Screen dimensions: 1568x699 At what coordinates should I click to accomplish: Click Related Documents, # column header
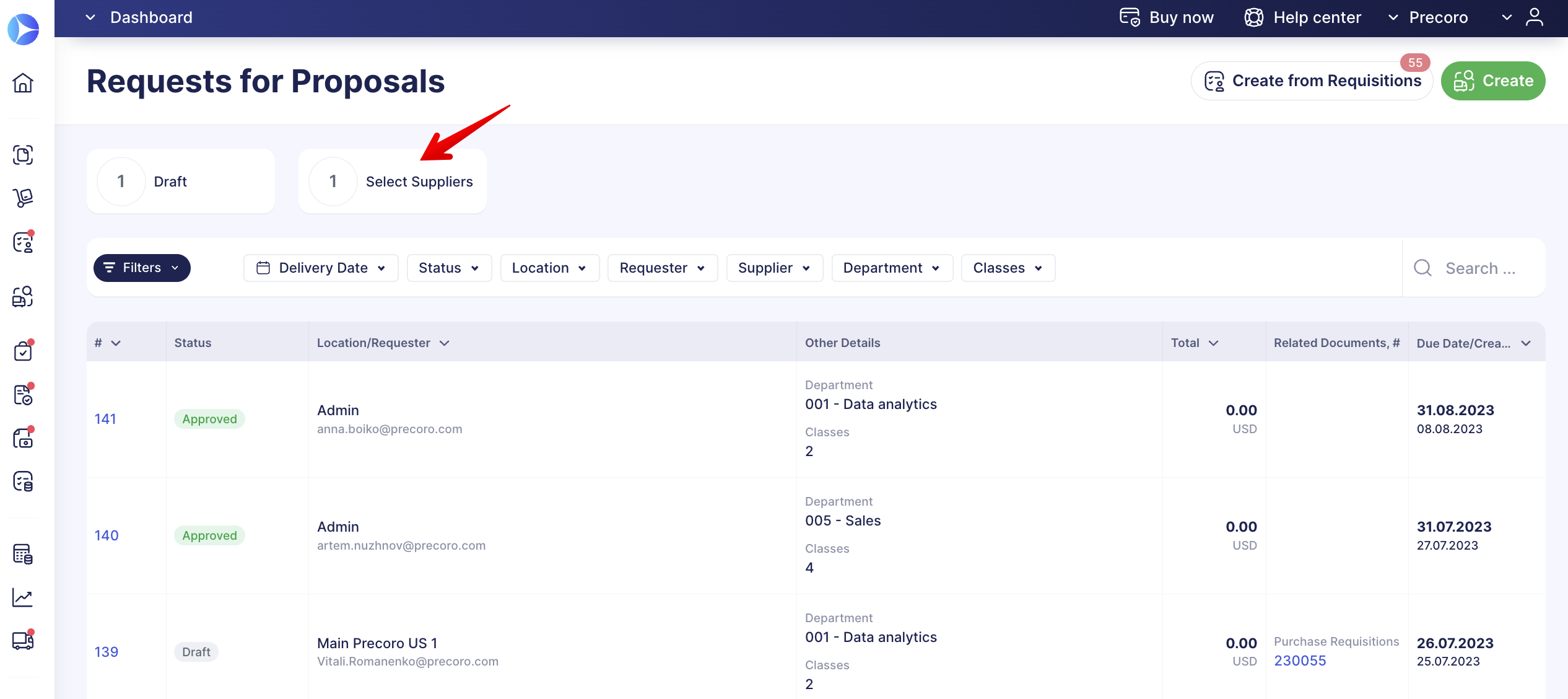point(1336,343)
